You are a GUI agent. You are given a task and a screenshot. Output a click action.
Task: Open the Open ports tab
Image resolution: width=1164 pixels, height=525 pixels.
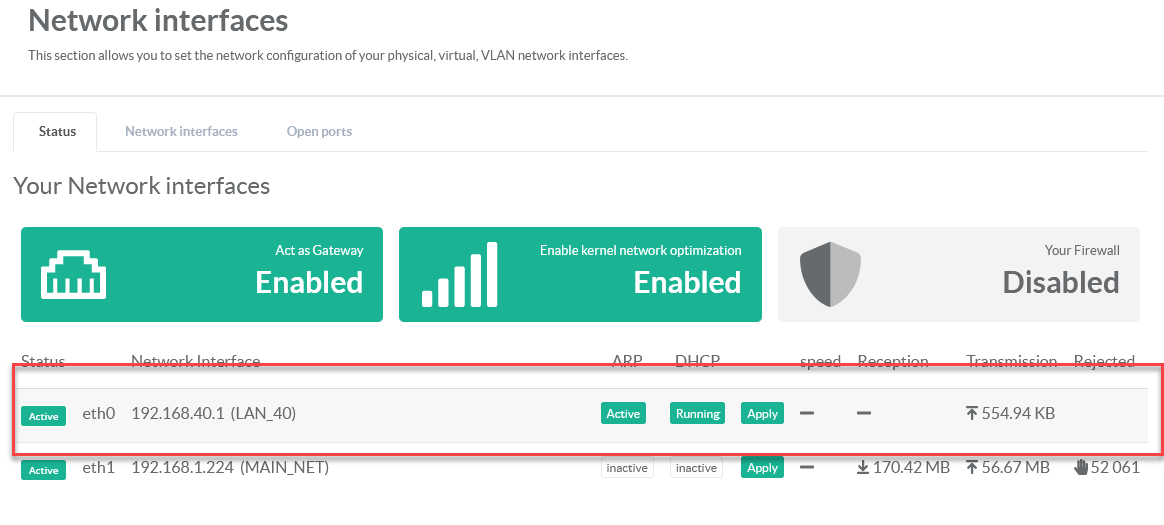coord(319,131)
